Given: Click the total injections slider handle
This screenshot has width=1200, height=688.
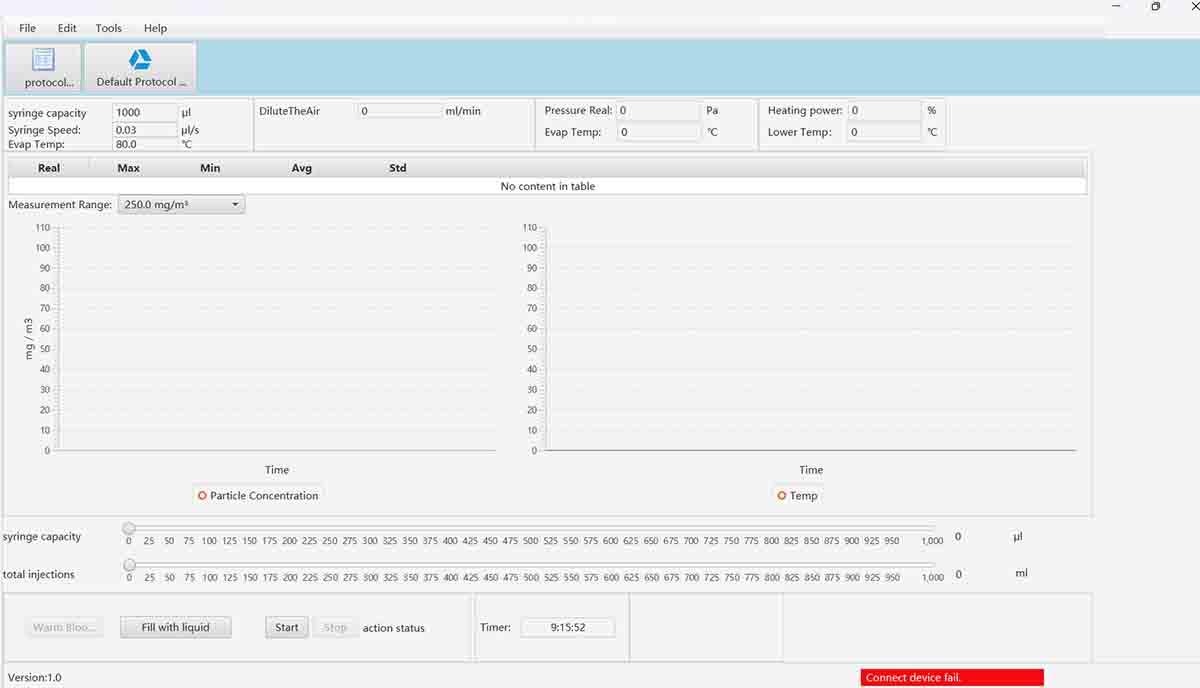Looking at the screenshot, I should 129,565.
